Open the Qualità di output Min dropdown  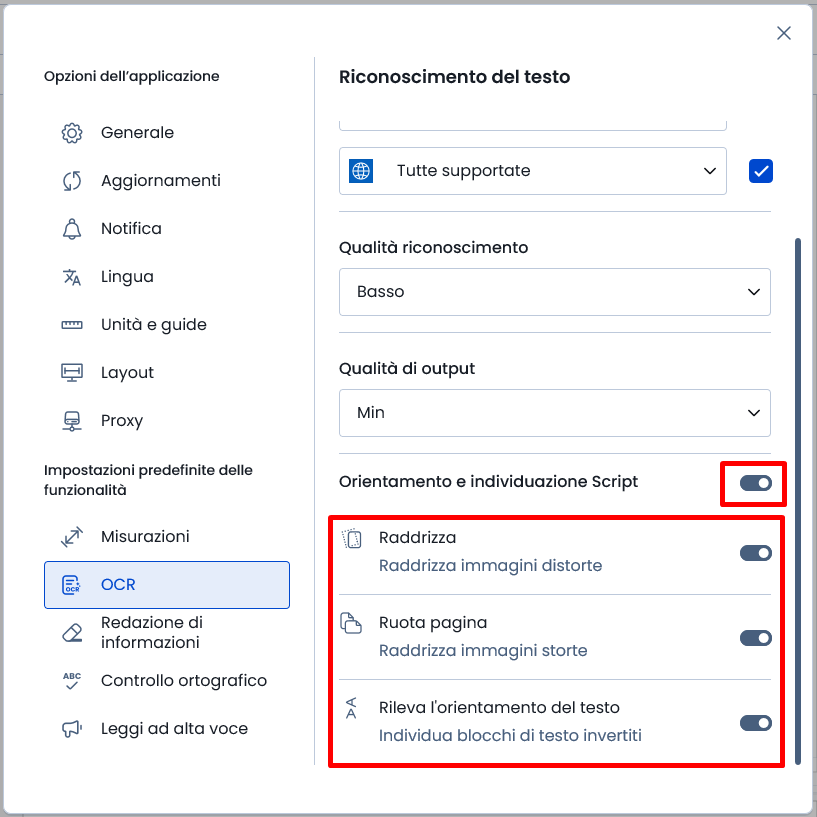coord(554,413)
